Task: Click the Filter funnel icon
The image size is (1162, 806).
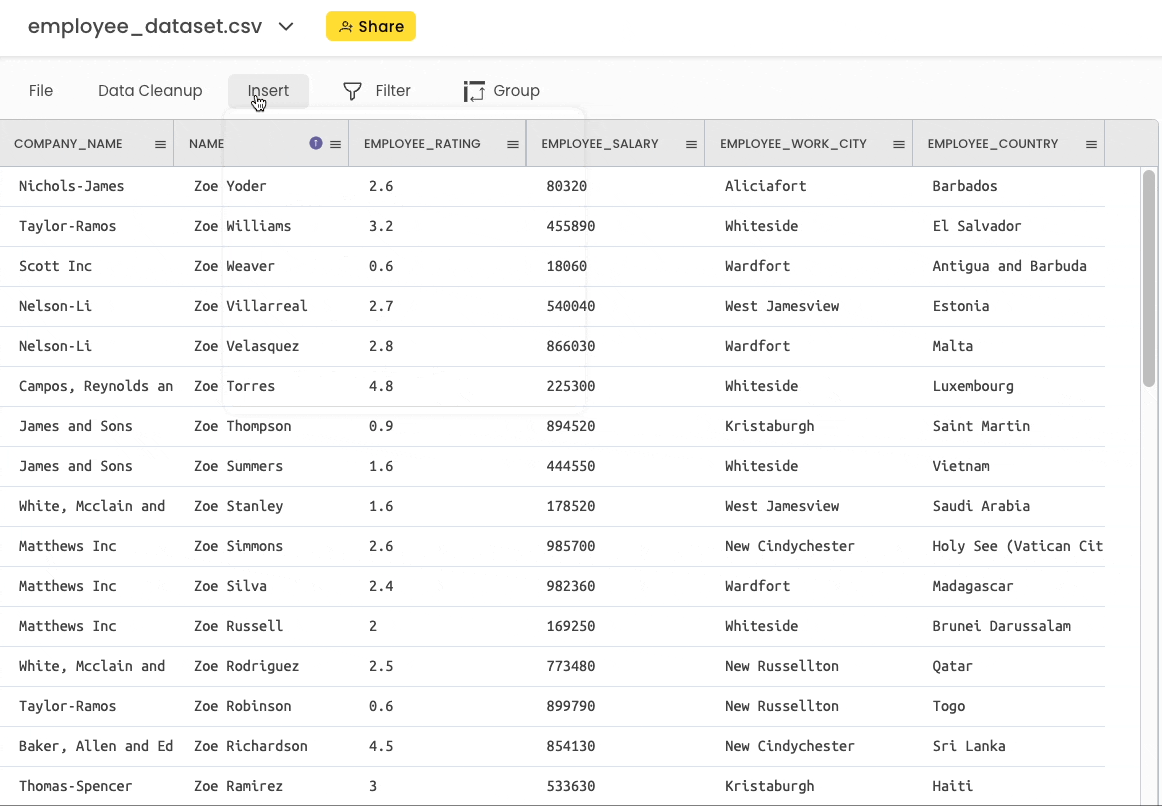Action: coord(352,91)
